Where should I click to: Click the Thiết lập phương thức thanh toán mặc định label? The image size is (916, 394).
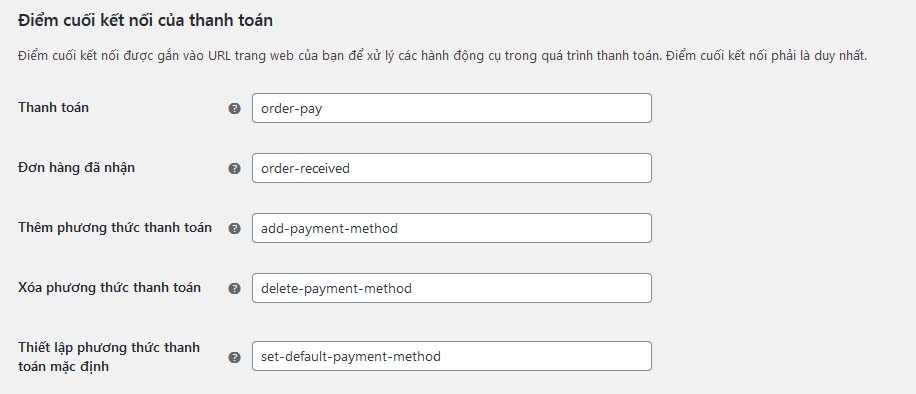pyautogui.click(x=109, y=357)
